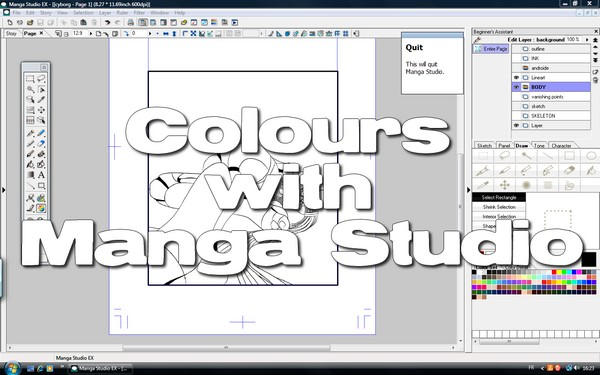600x375 pixels.
Task: Click the Intense Selection option
Action: (x=499, y=217)
